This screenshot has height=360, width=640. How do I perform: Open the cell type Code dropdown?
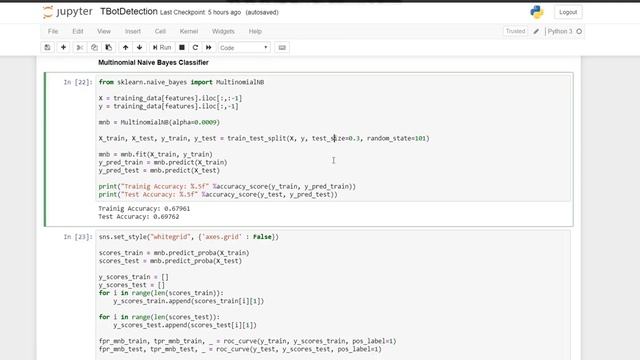[x=244, y=48]
